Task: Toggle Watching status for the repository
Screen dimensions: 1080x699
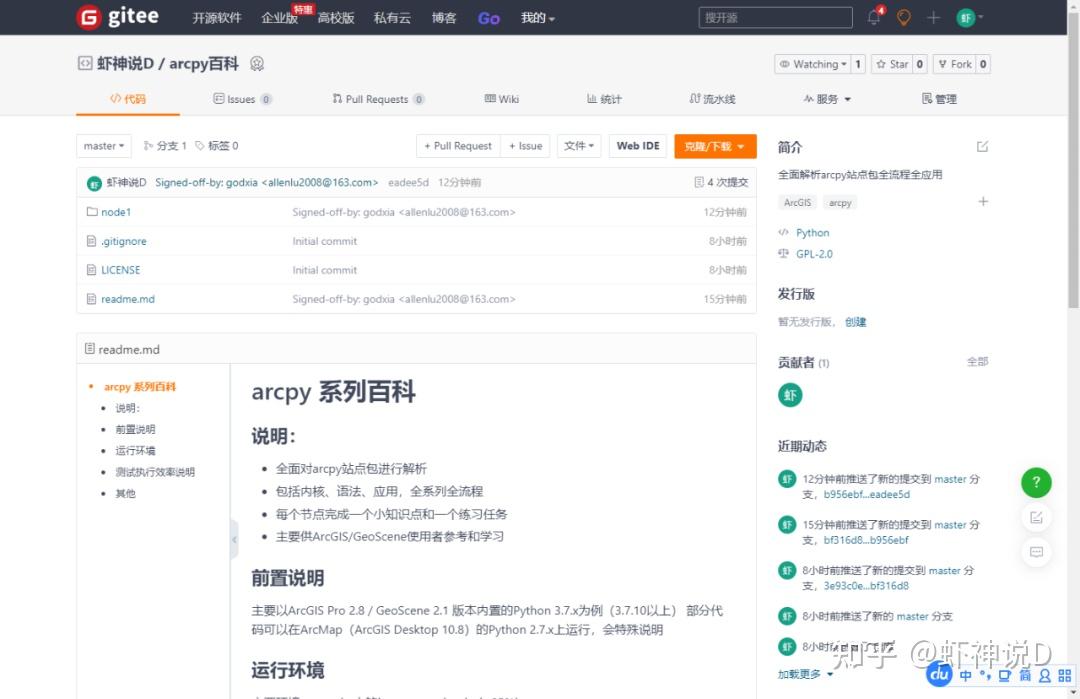Action: tap(812, 63)
